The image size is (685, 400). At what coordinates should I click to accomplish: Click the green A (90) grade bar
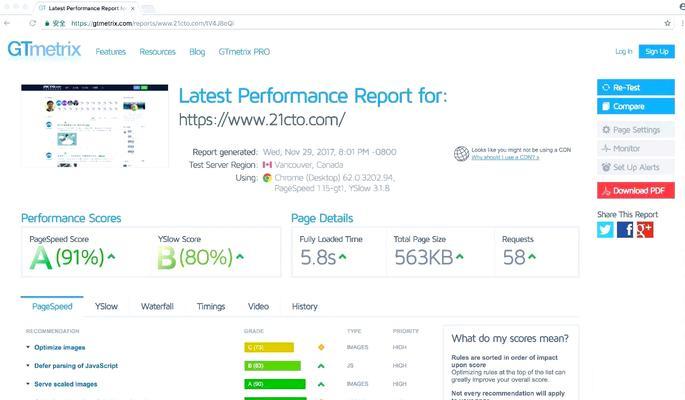(x=275, y=384)
